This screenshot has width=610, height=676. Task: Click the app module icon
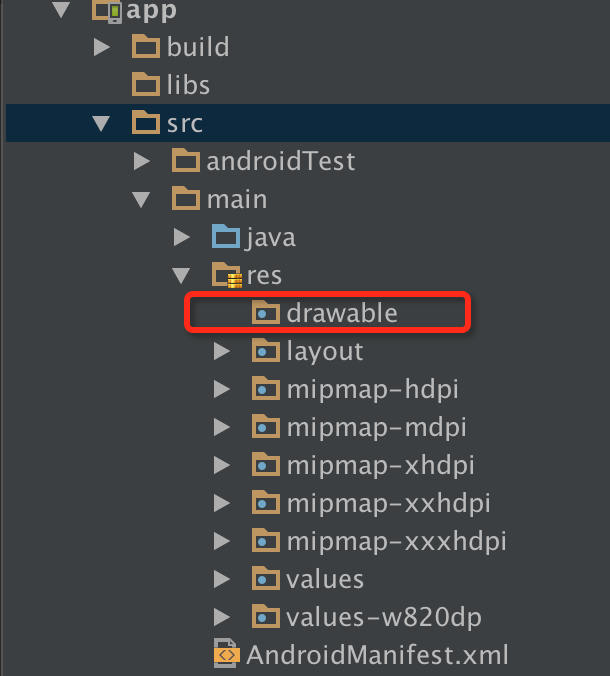pyautogui.click(x=107, y=11)
